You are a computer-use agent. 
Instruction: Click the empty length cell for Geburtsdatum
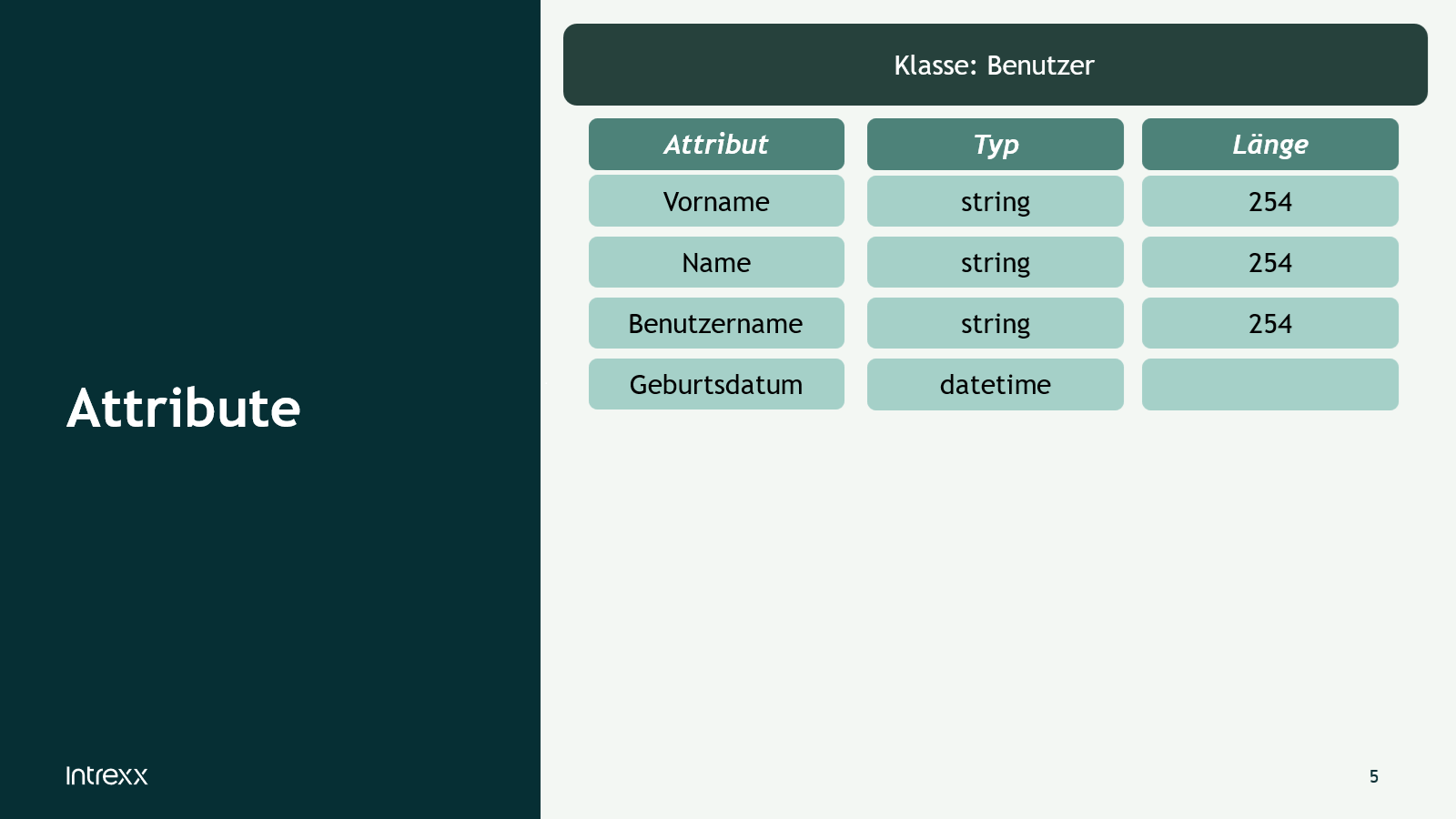click(x=1269, y=384)
